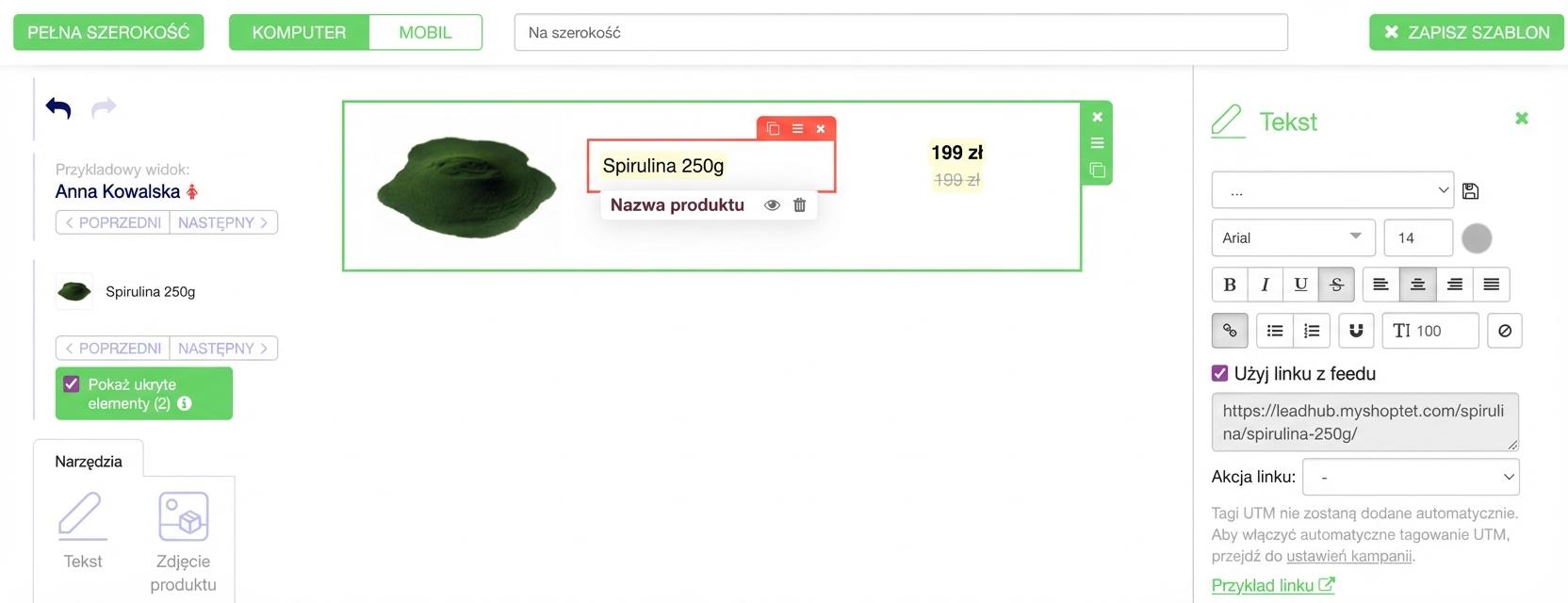The image size is (1568, 603).
Task: Apply italic formatting
Action: (x=1266, y=285)
